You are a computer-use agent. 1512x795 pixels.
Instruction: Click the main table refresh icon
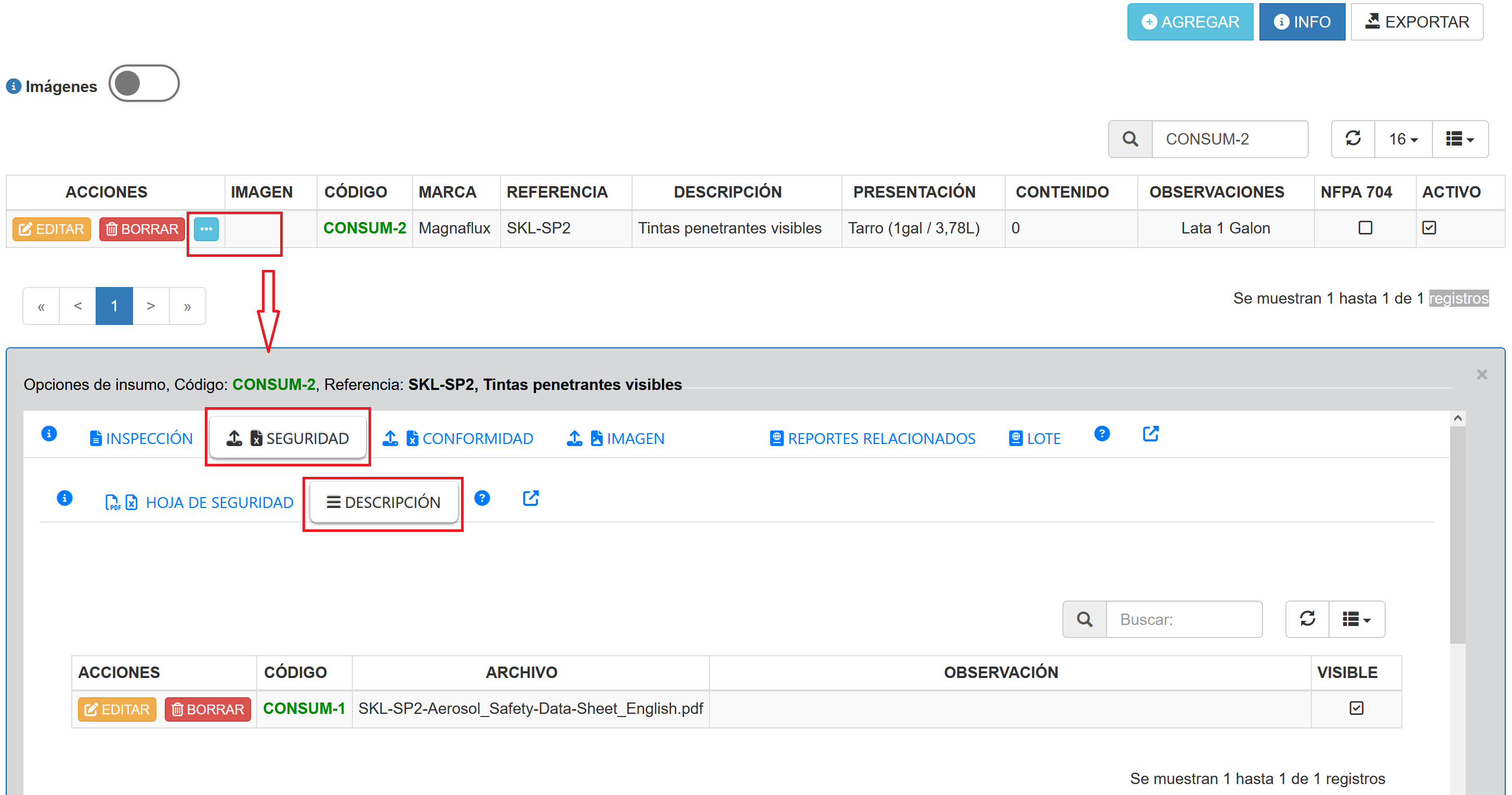coord(1353,139)
